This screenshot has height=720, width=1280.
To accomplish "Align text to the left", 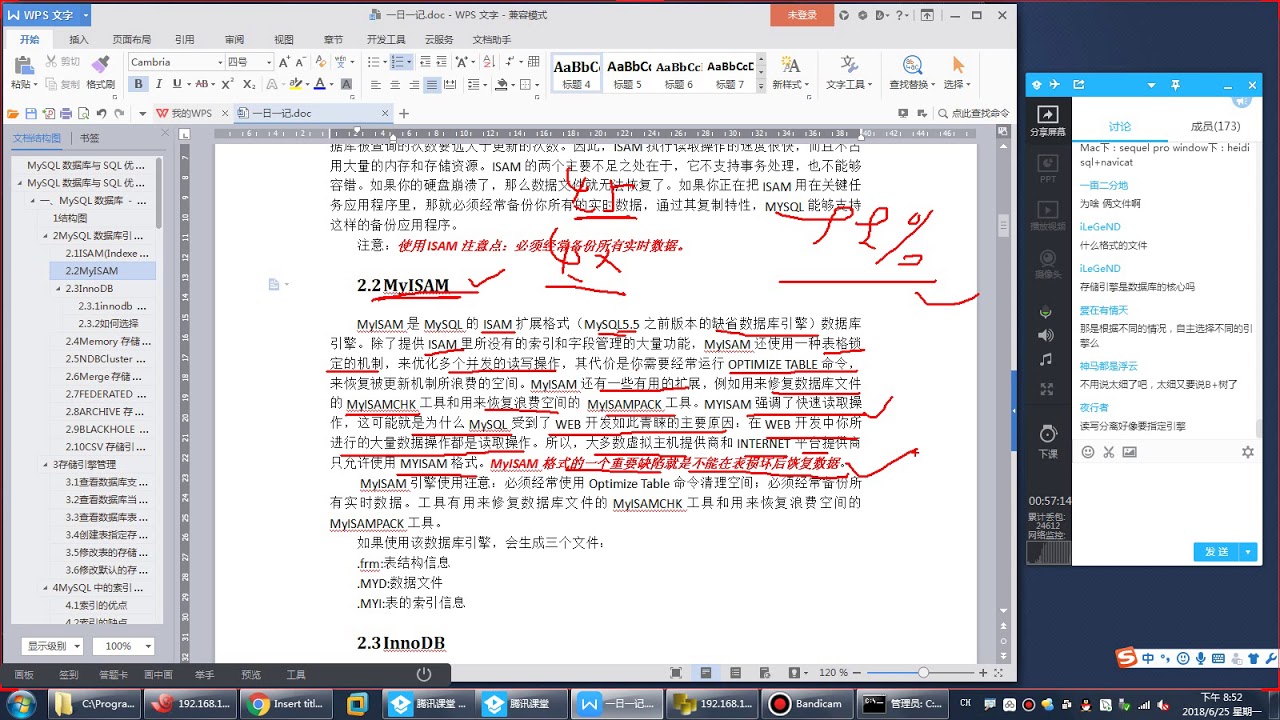I will (x=375, y=85).
